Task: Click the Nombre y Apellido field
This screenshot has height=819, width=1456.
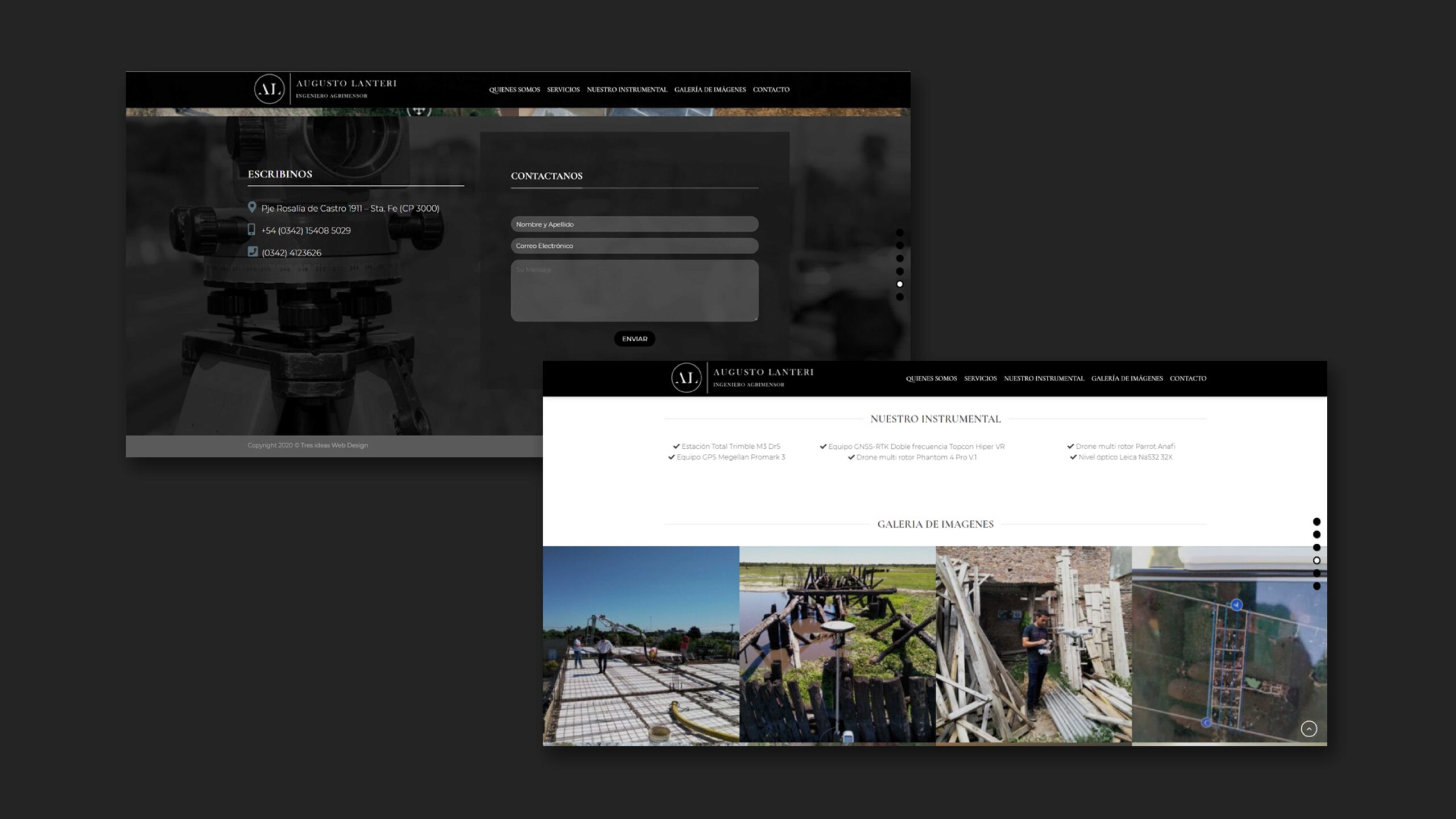Action: 634,224
